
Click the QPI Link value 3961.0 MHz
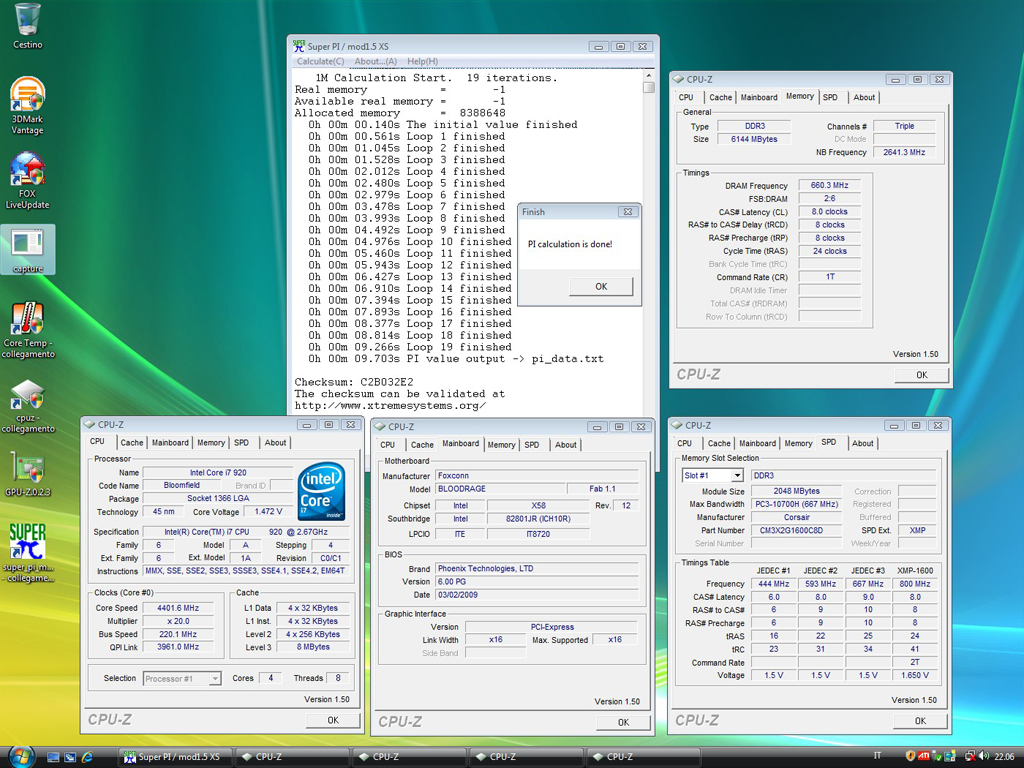tap(178, 647)
